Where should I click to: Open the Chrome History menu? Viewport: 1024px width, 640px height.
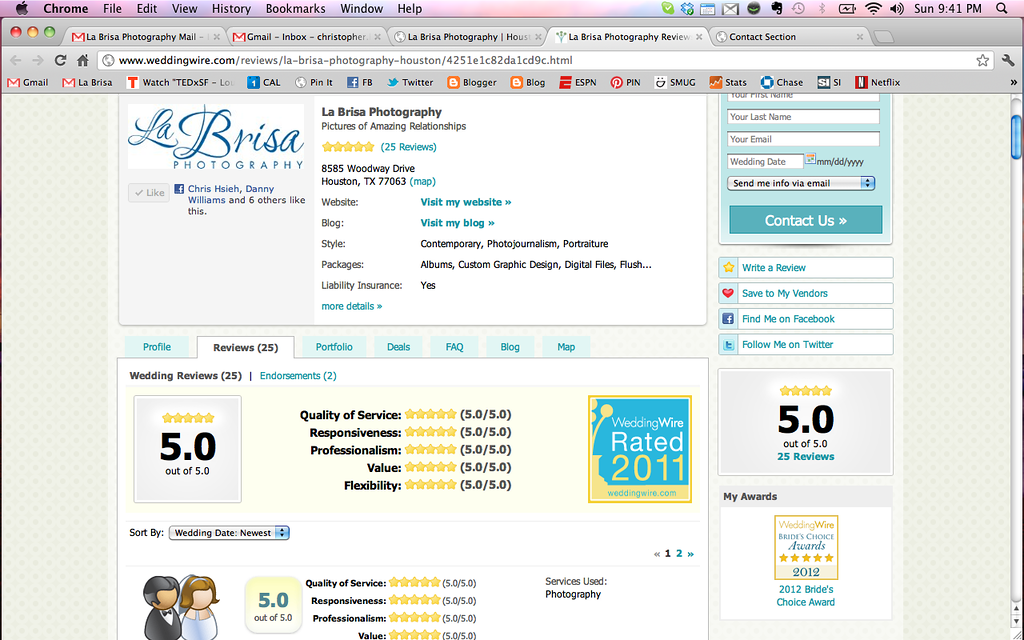[x=231, y=8]
